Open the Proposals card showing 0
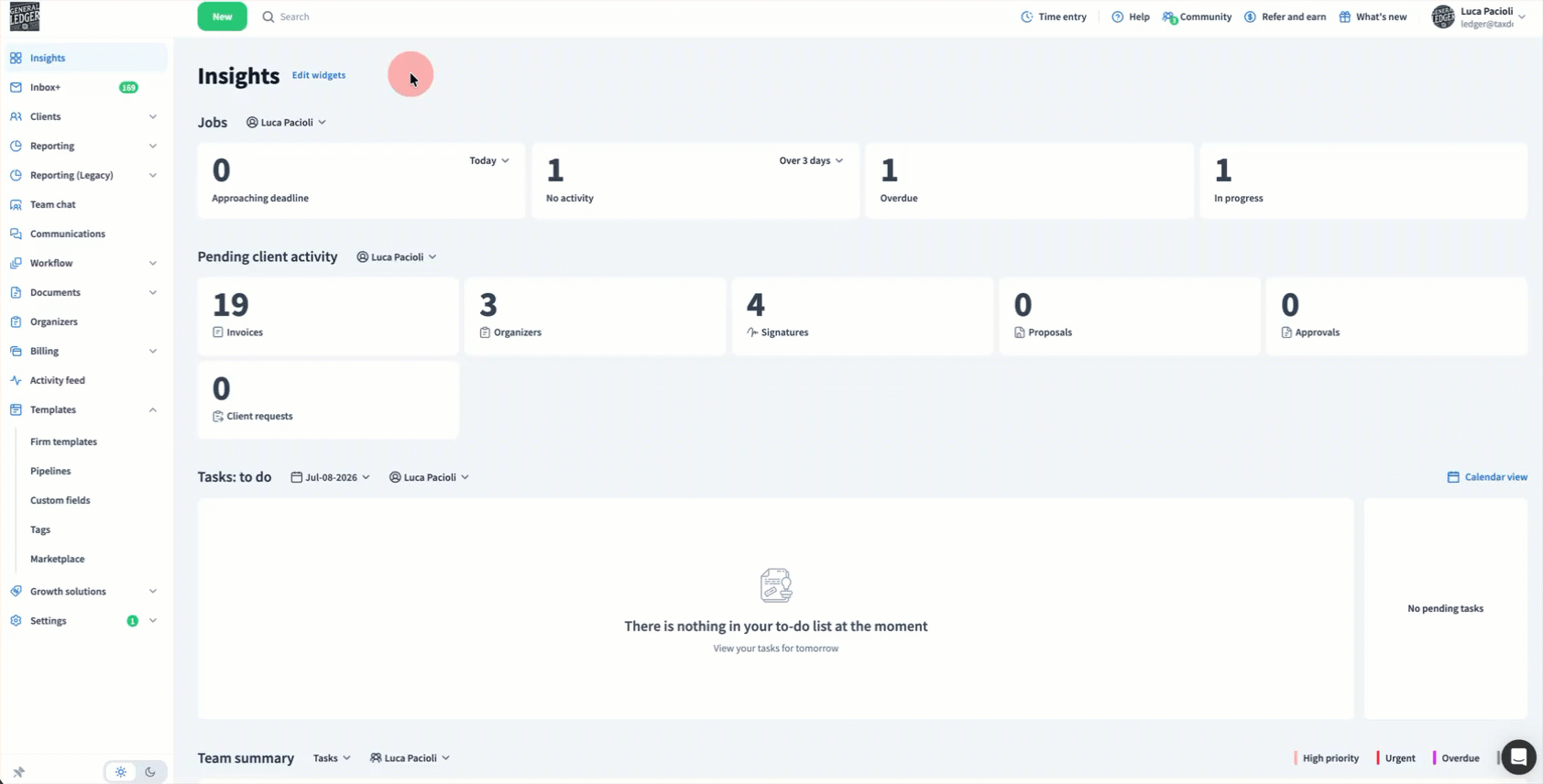The width and height of the screenshot is (1543, 784). point(1129,316)
